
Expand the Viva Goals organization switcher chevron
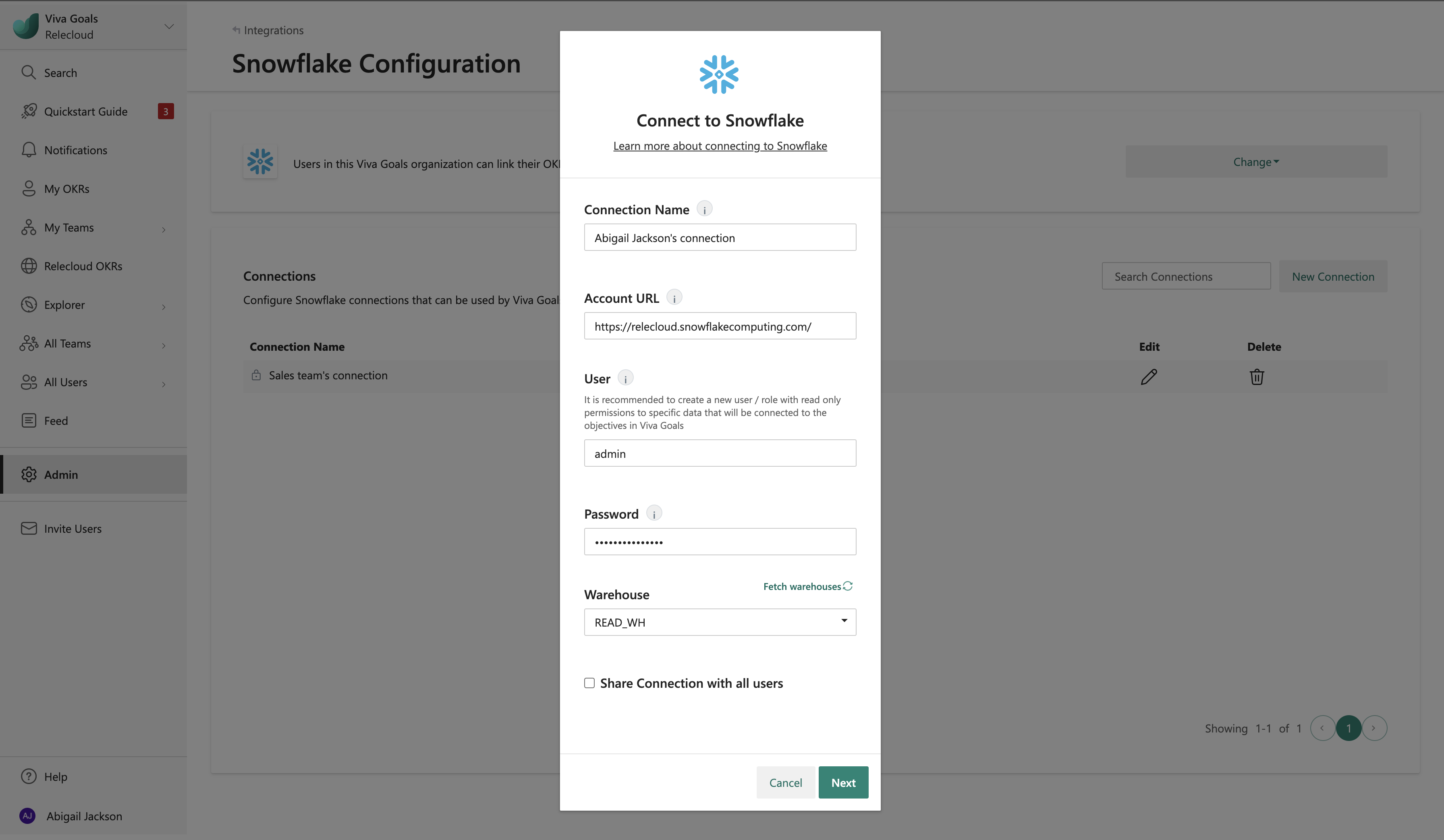(169, 27)
